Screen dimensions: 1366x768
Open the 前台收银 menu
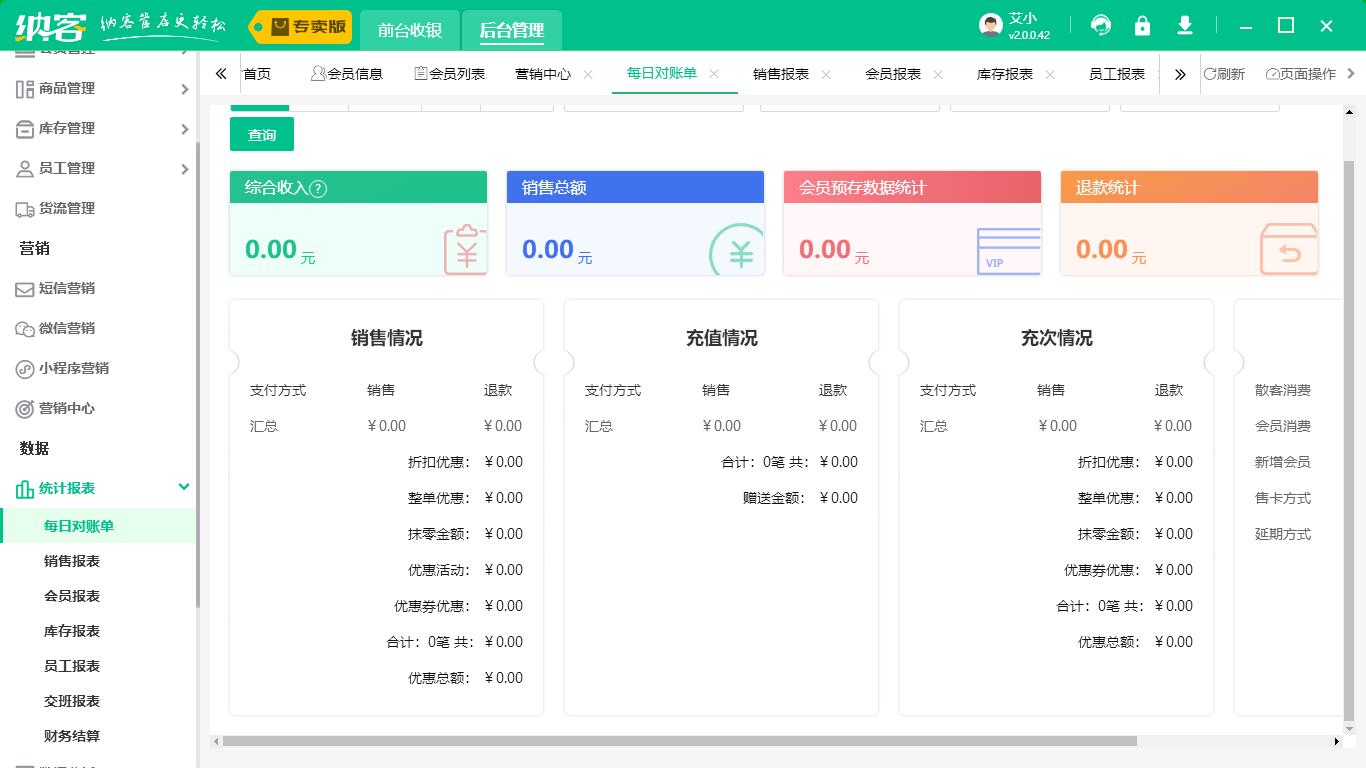point(410,30)
